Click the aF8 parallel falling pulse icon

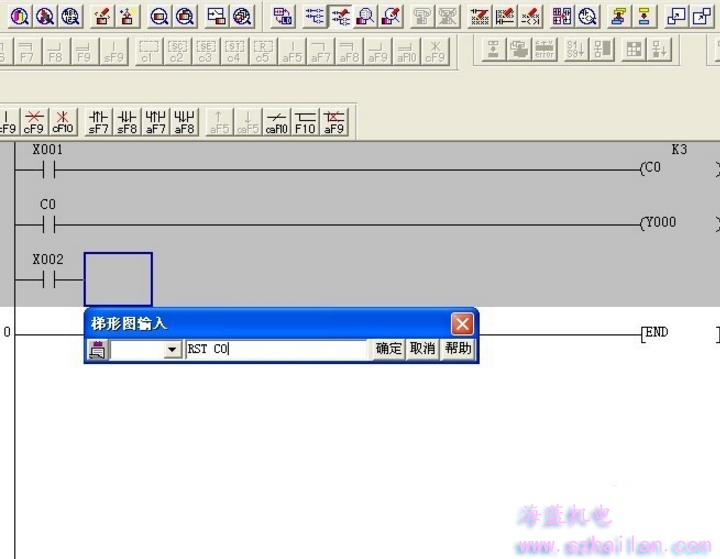point(185,121)
